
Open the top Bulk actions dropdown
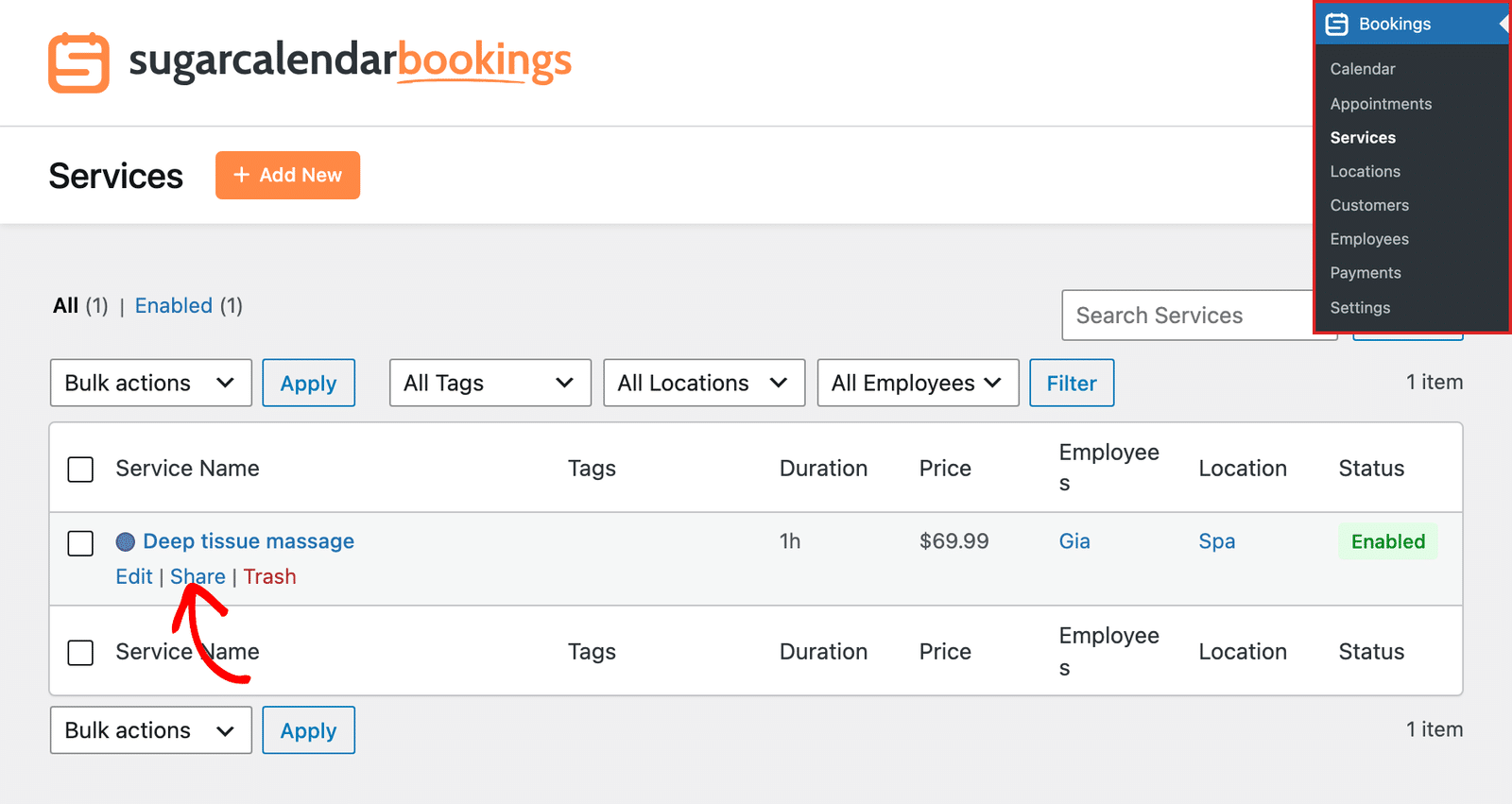151,383
